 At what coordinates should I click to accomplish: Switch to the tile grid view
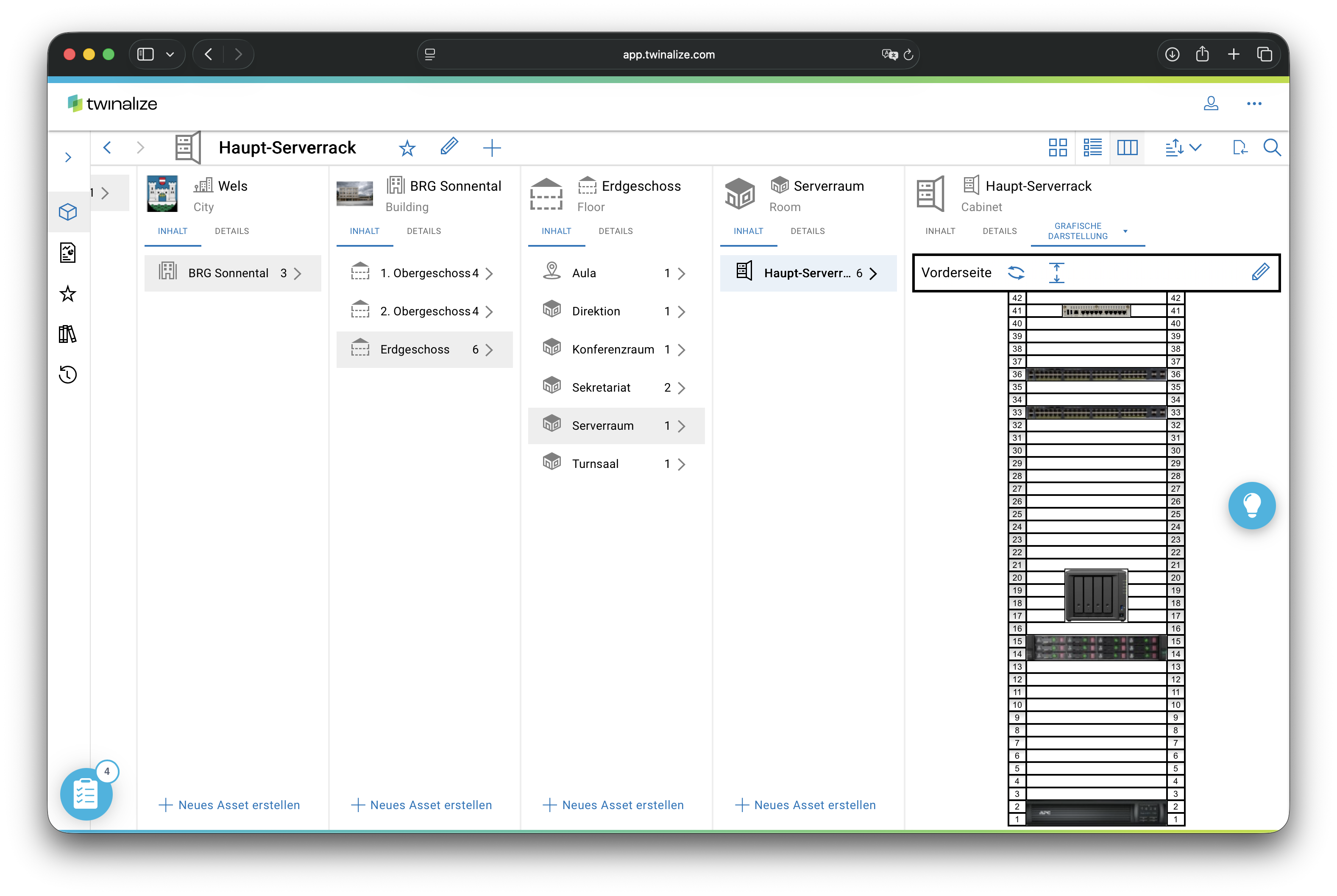[1058, 148]
